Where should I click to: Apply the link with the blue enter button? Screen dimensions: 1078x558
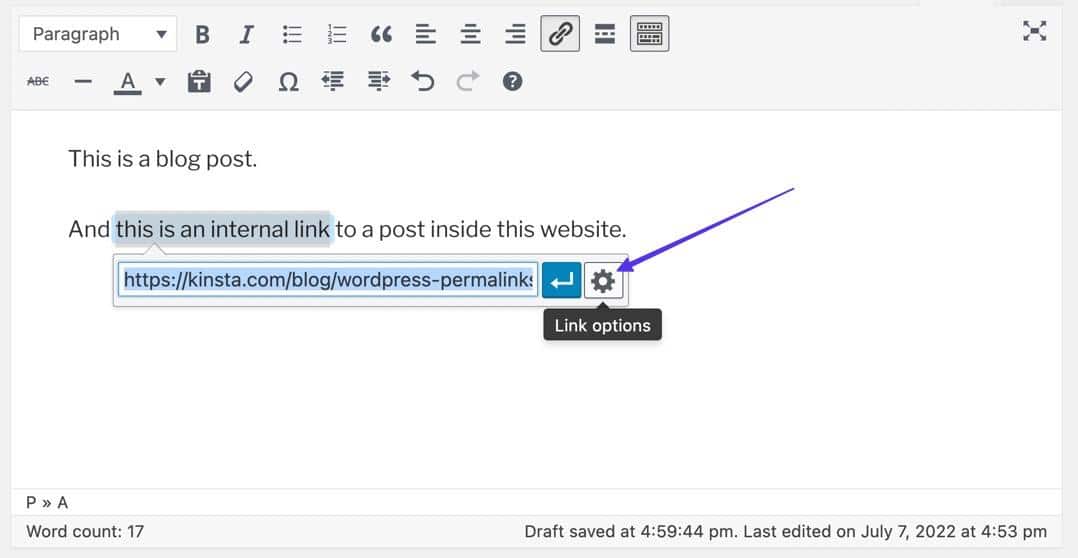[x=562, y=282]
